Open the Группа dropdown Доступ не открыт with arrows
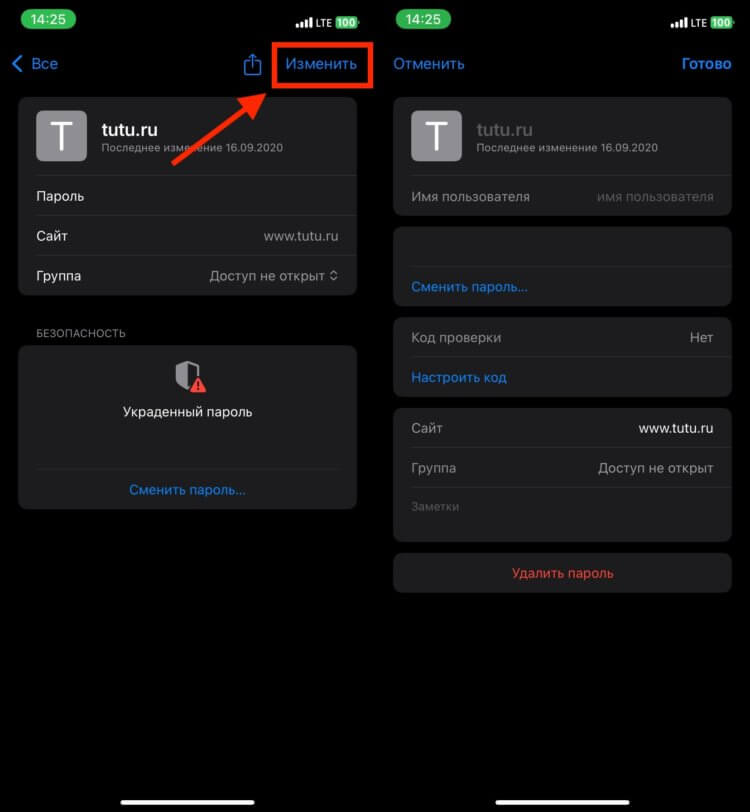The width and height of the screenshot is (750, 812). pyautogui.click(x=273, y=276)
